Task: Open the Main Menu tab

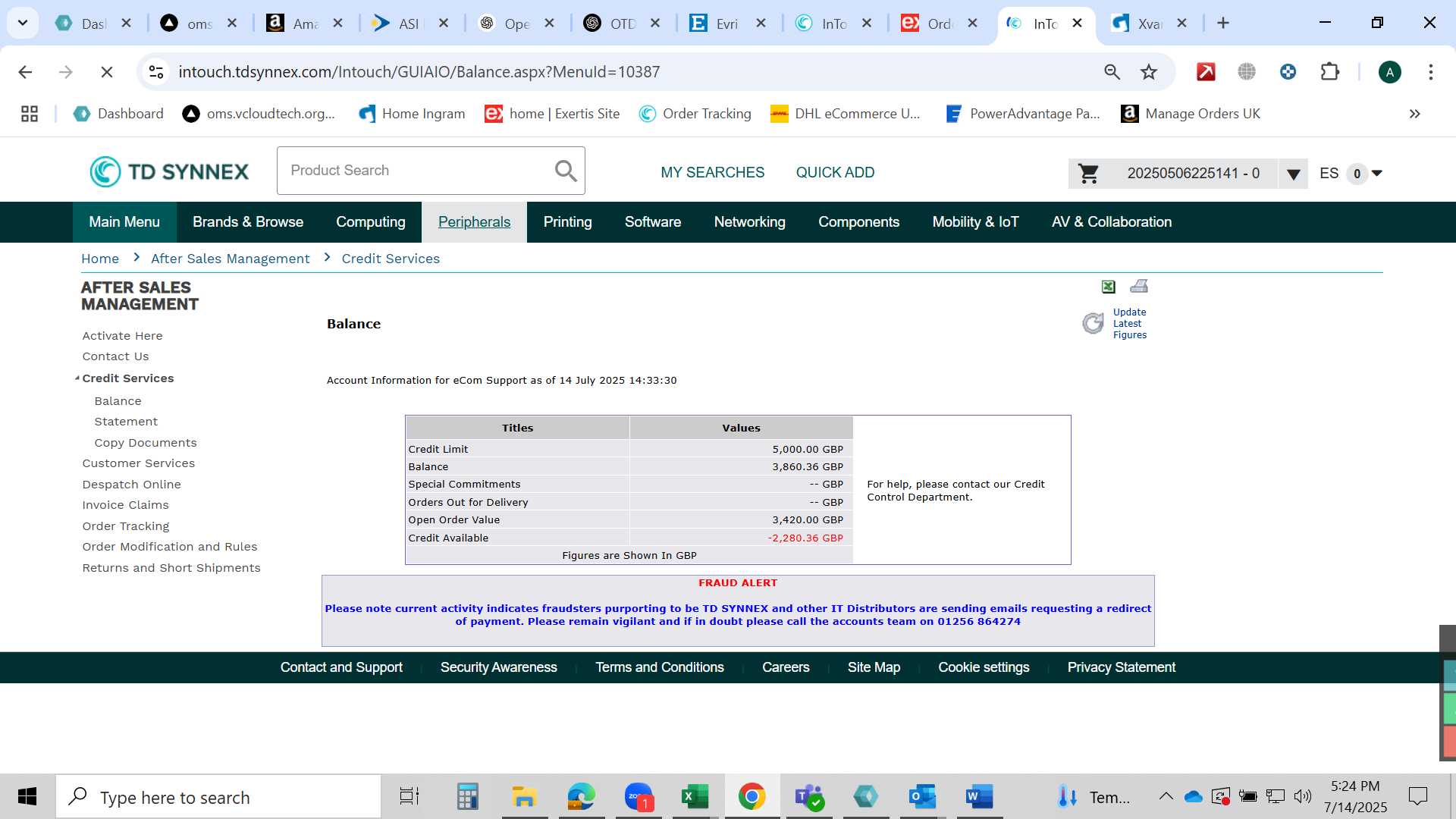Action: pyautogui.click(x=124, y=222)
